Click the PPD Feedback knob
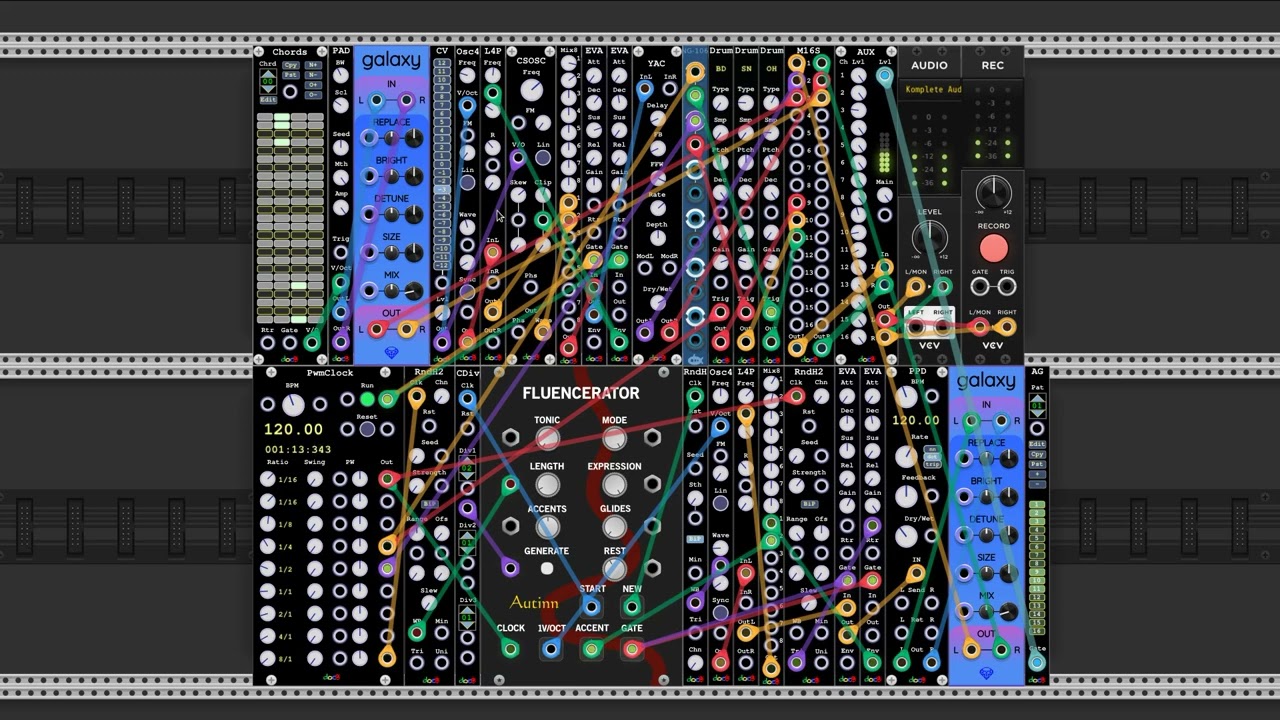 (906, 495)
